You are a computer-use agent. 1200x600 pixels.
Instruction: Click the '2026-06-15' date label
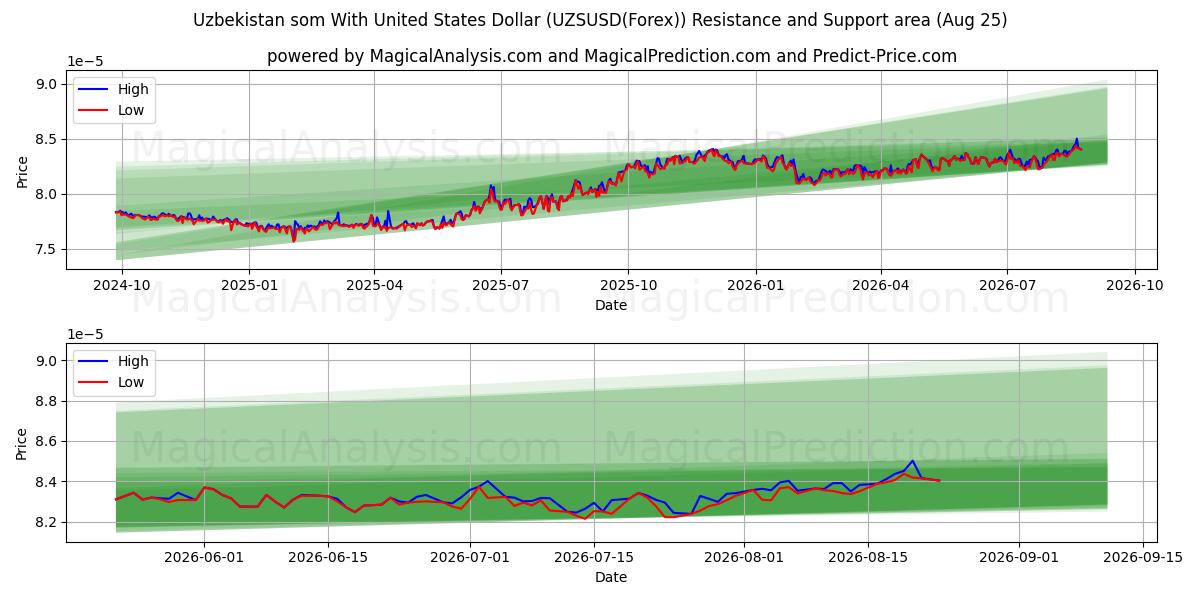point(329,558)
